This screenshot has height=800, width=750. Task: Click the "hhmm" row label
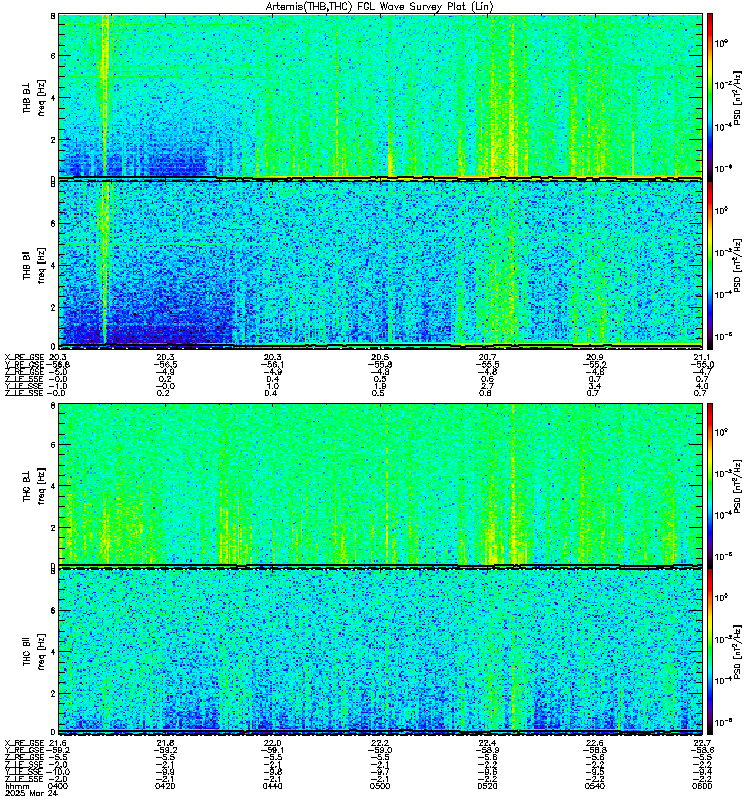tap(17, 786)
